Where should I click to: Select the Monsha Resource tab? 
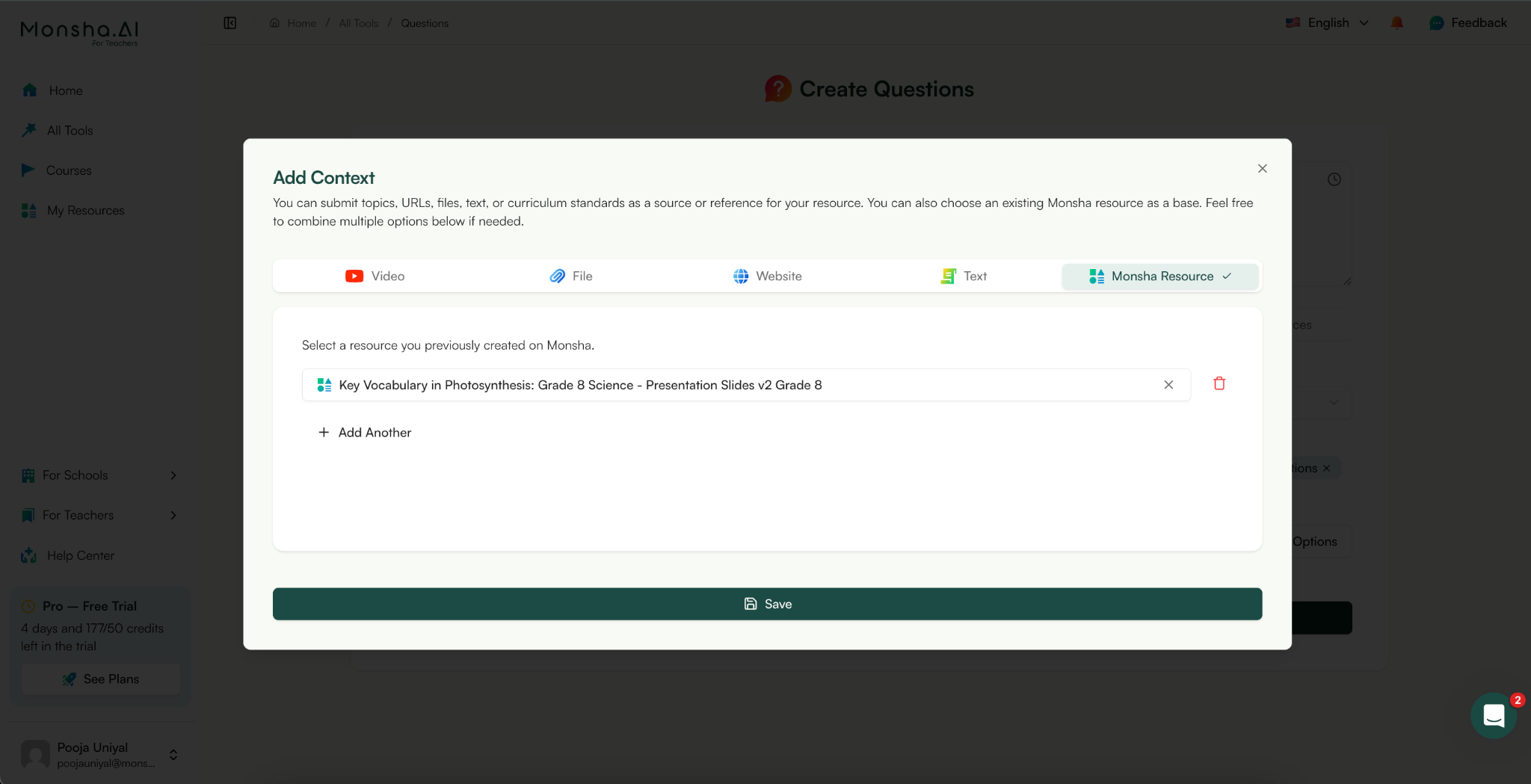click(x=1160, y=276)
